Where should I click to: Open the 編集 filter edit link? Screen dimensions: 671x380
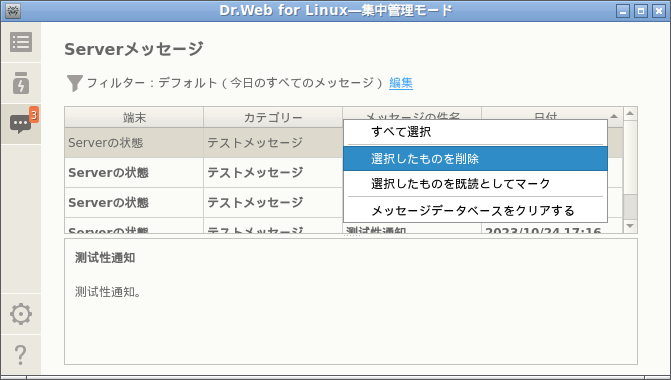point(401,83)
